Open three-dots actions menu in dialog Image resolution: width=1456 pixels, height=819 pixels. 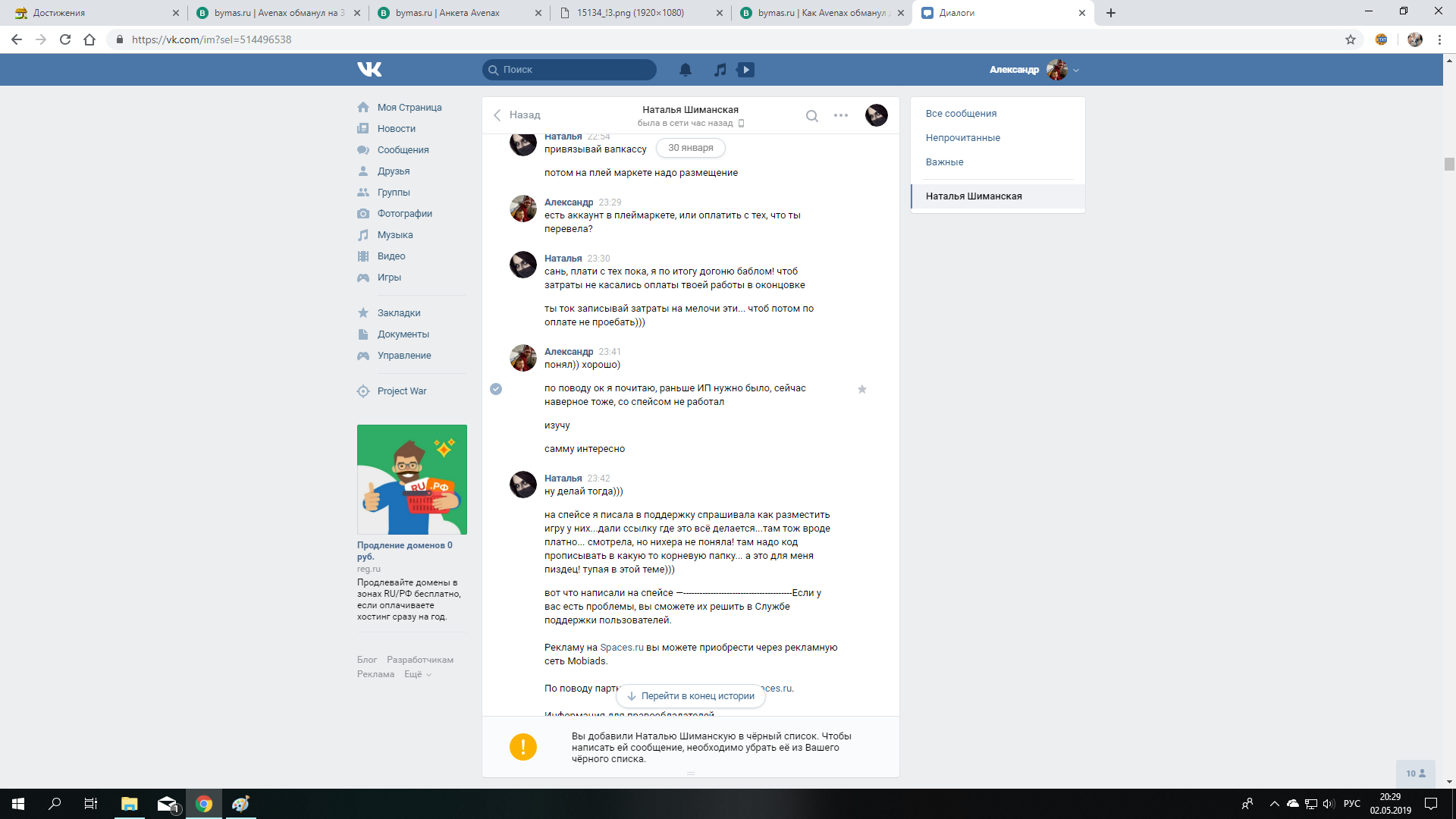click(x=840, y=116)
